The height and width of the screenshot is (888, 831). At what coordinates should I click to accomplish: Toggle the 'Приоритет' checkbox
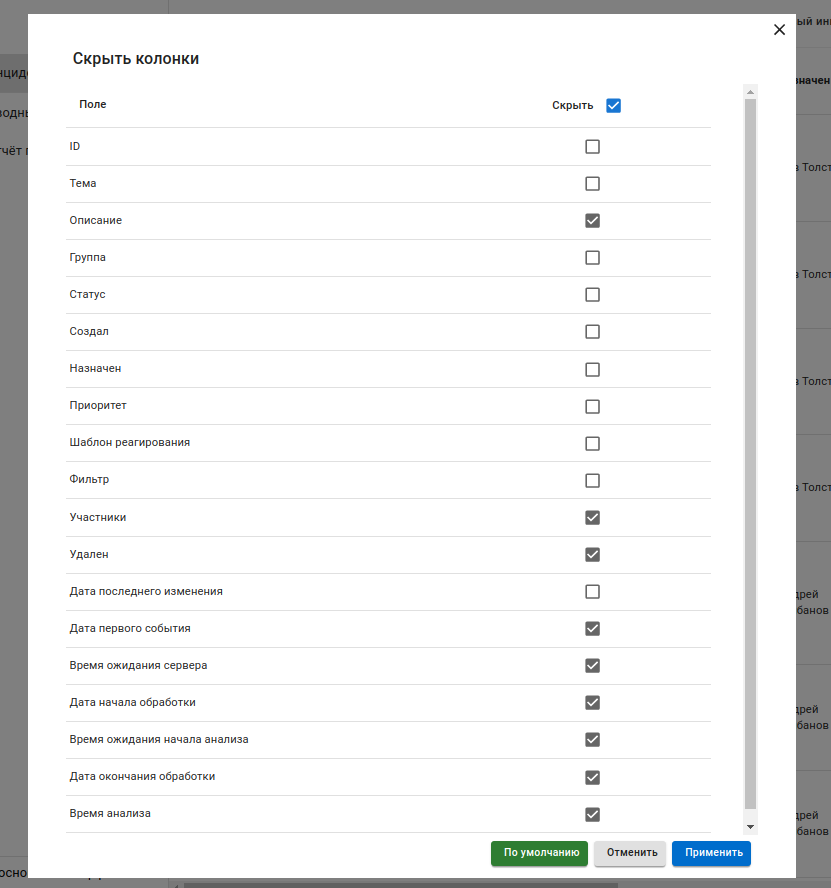click(x=592, y=406)
